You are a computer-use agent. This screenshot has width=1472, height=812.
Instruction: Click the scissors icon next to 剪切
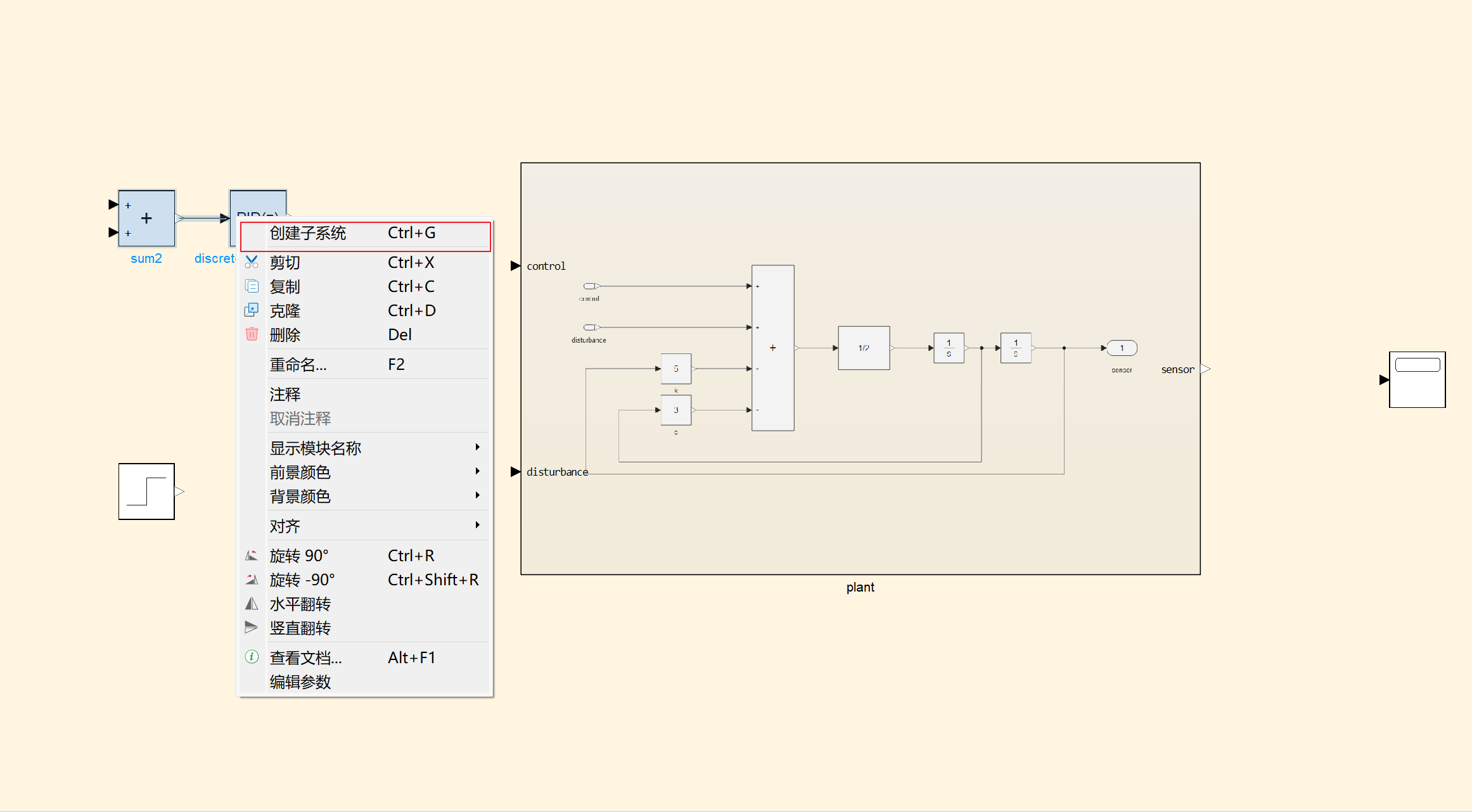click(x=252, y=262)
